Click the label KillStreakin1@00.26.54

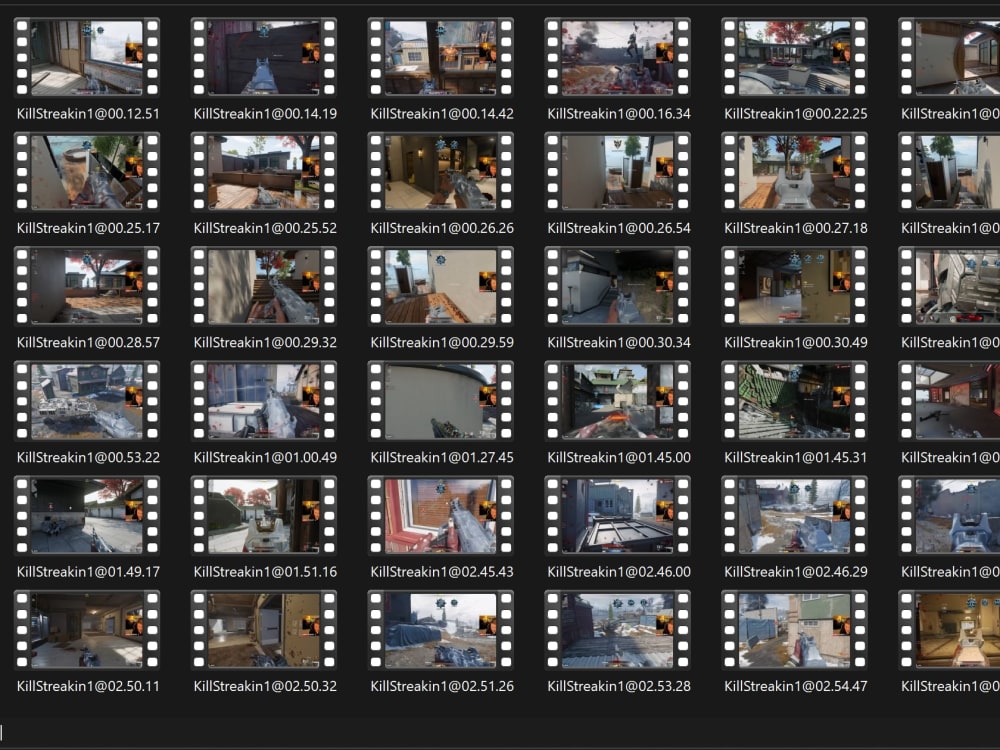[x=619, y=228]
